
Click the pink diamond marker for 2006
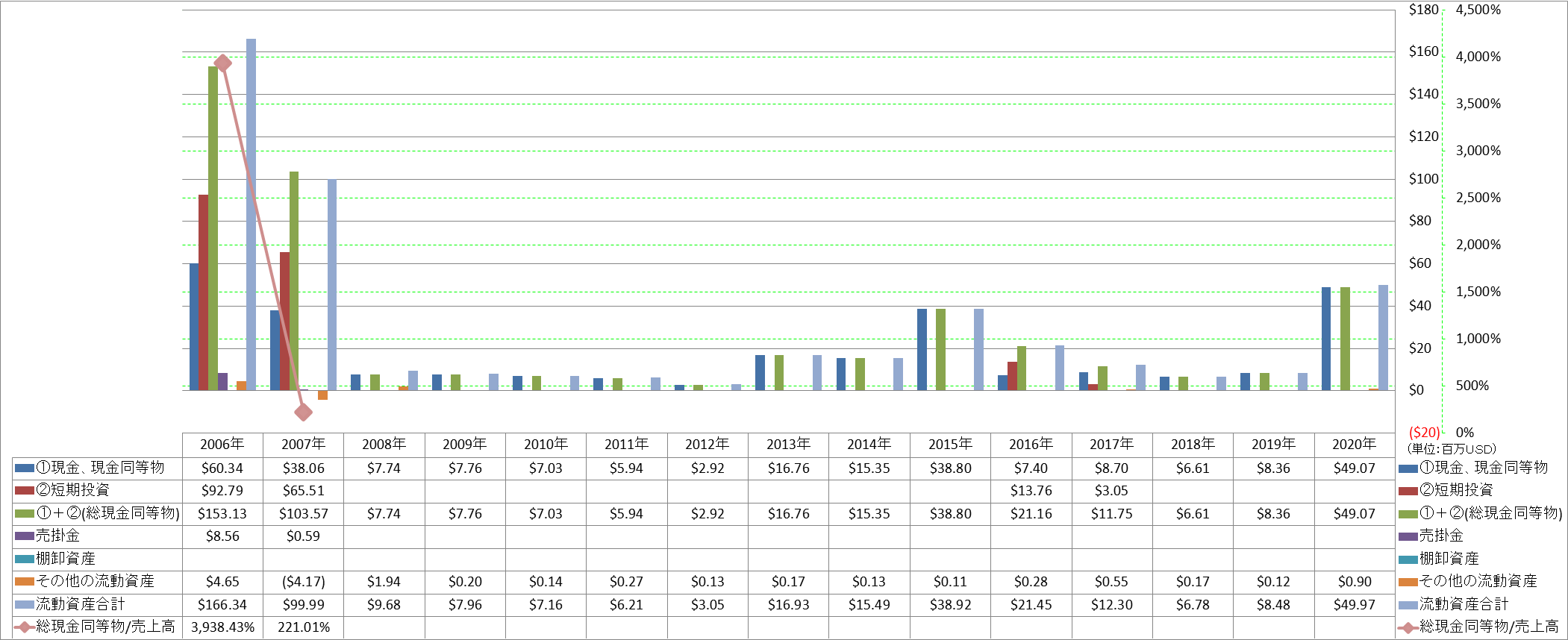click(222, 63)
